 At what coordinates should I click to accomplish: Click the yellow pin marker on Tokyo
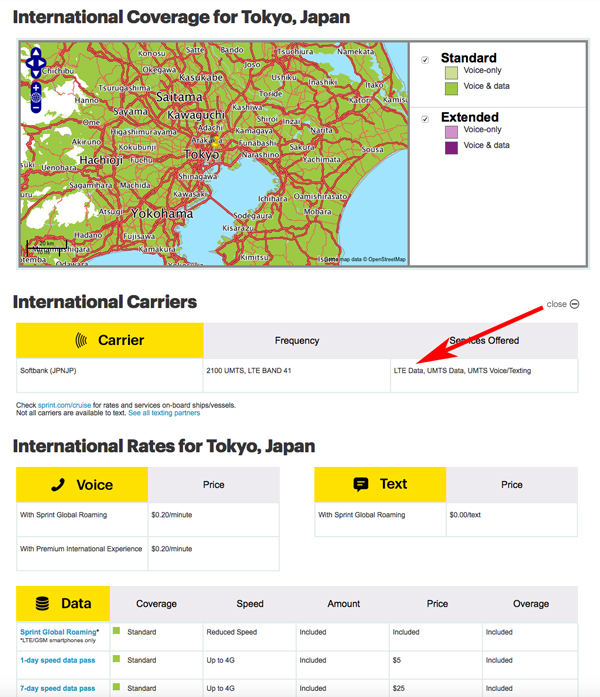point(215,141)
